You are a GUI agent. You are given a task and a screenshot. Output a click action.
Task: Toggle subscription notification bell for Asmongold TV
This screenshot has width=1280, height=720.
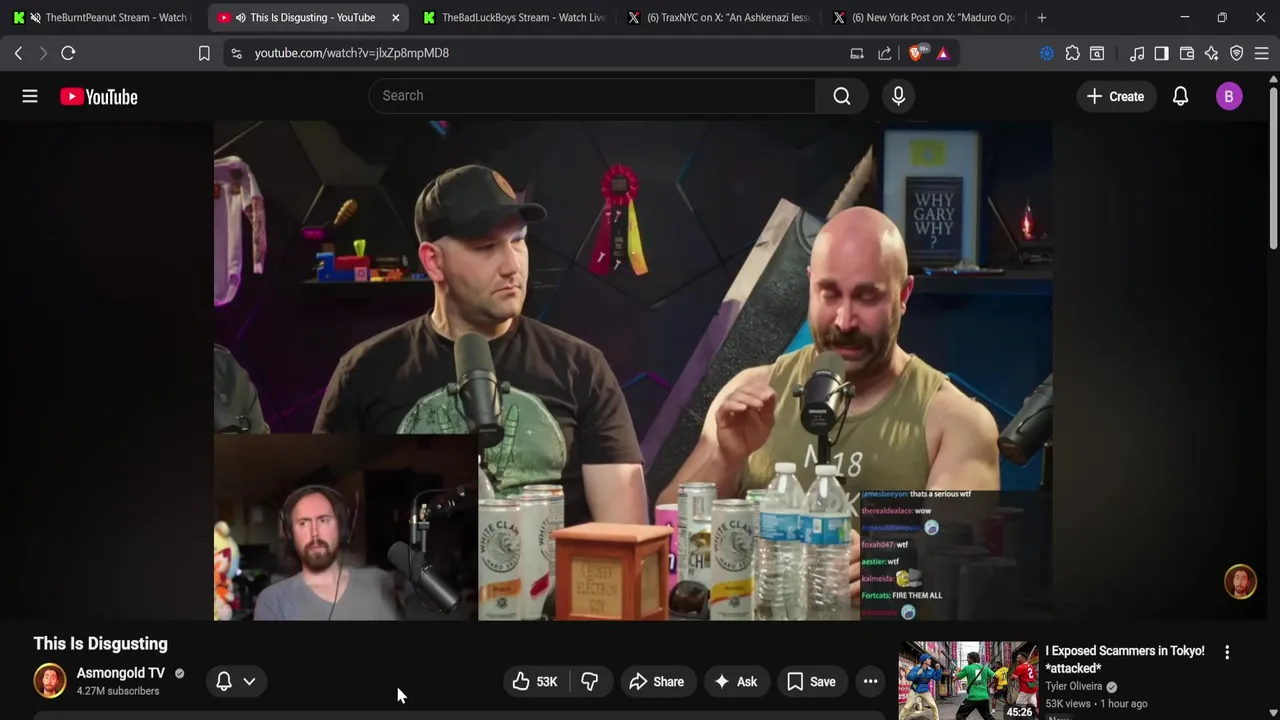(x=224, y=681)
